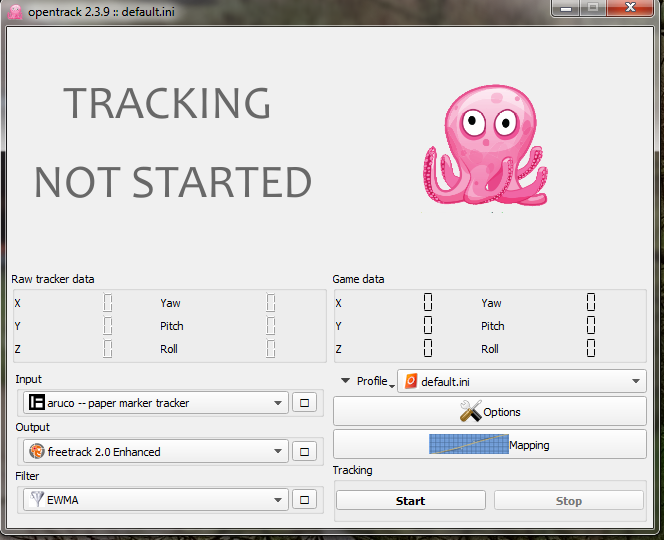Image resolution: width=664 pixels, height=540 pixels.
Task: Click the 'Filter' section label
Action: tap(27, 476)
